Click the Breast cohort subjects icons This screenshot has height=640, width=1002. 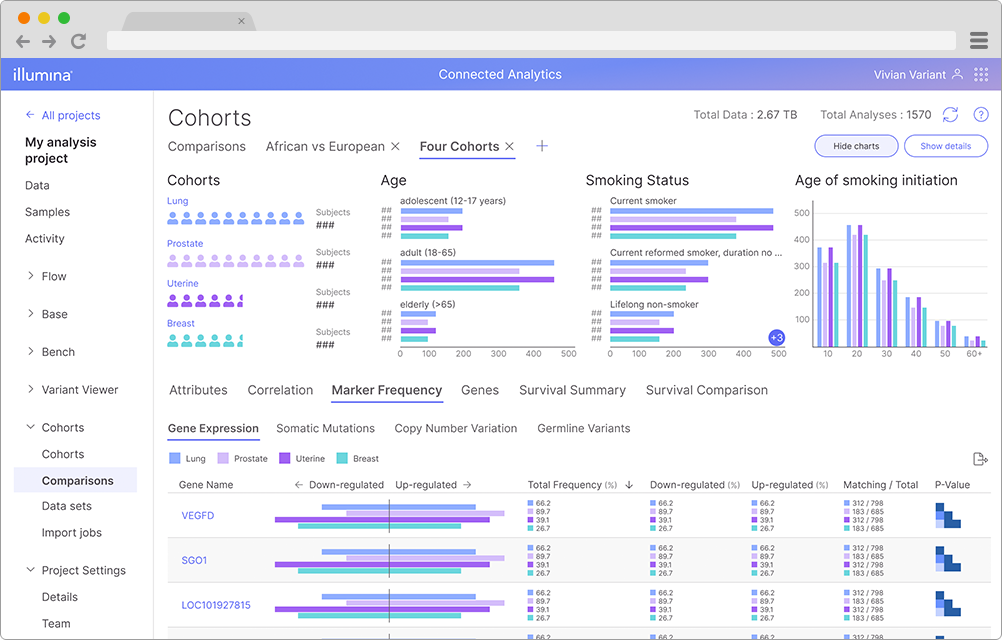tap(205, 341)
